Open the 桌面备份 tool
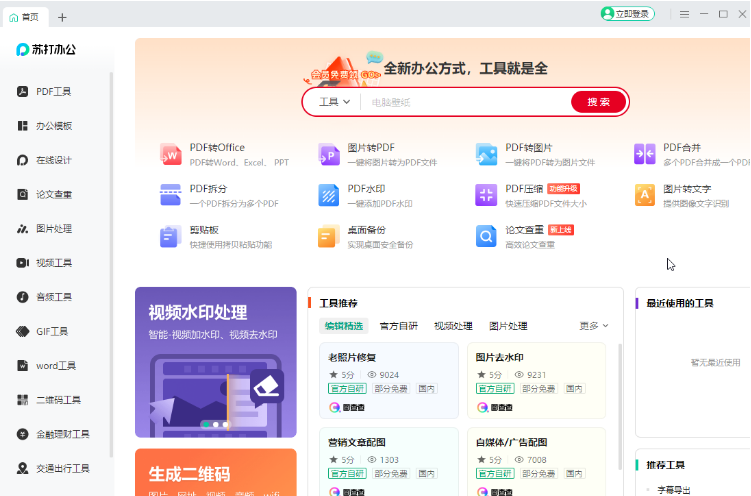The height and width of the screenshot is (496, 751). point(365,237)
